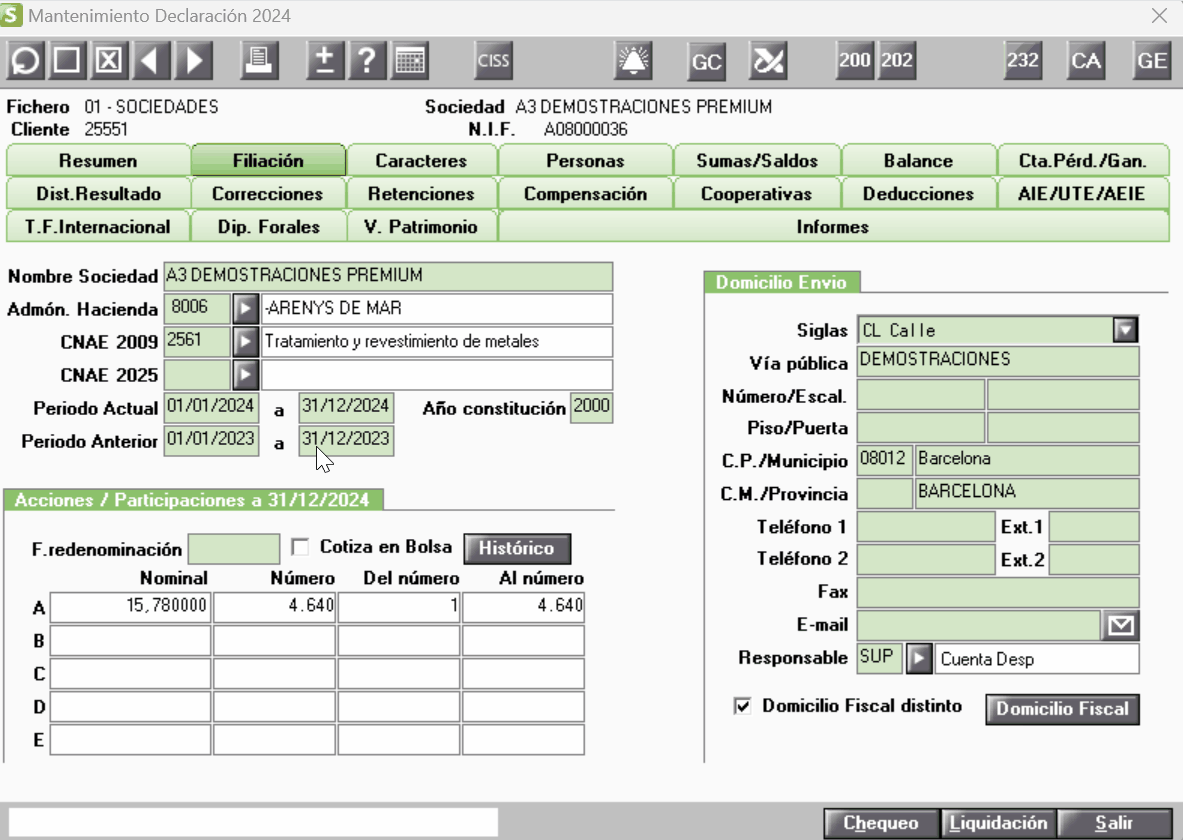Screen dimensions: 1183x840
Task: Expand the Siglas dropdown list
Action: (1126, 330)
